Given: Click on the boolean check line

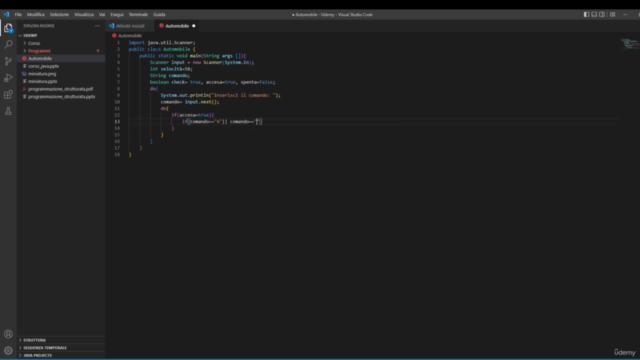Looking at the screenshot, I should [x=212, y=82].
